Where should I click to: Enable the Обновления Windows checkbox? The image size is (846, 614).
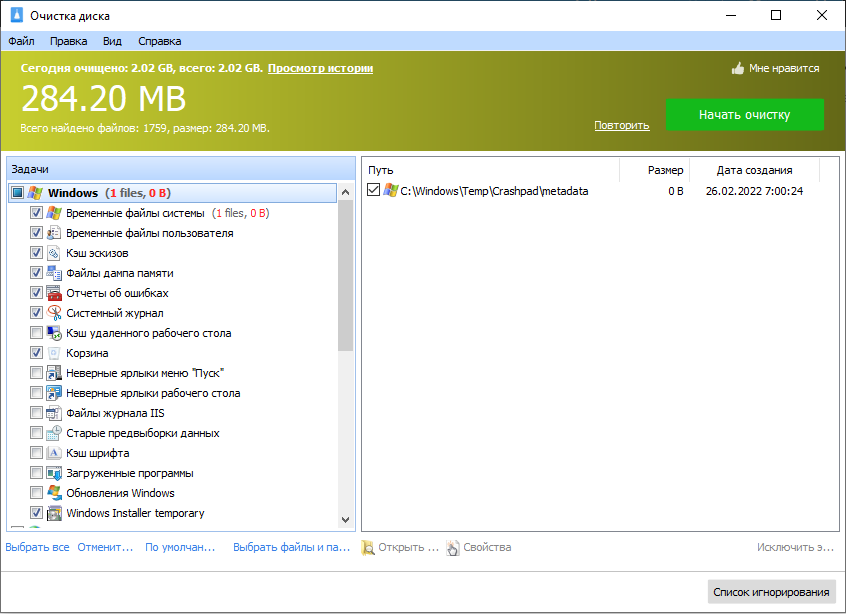[36, 492]
